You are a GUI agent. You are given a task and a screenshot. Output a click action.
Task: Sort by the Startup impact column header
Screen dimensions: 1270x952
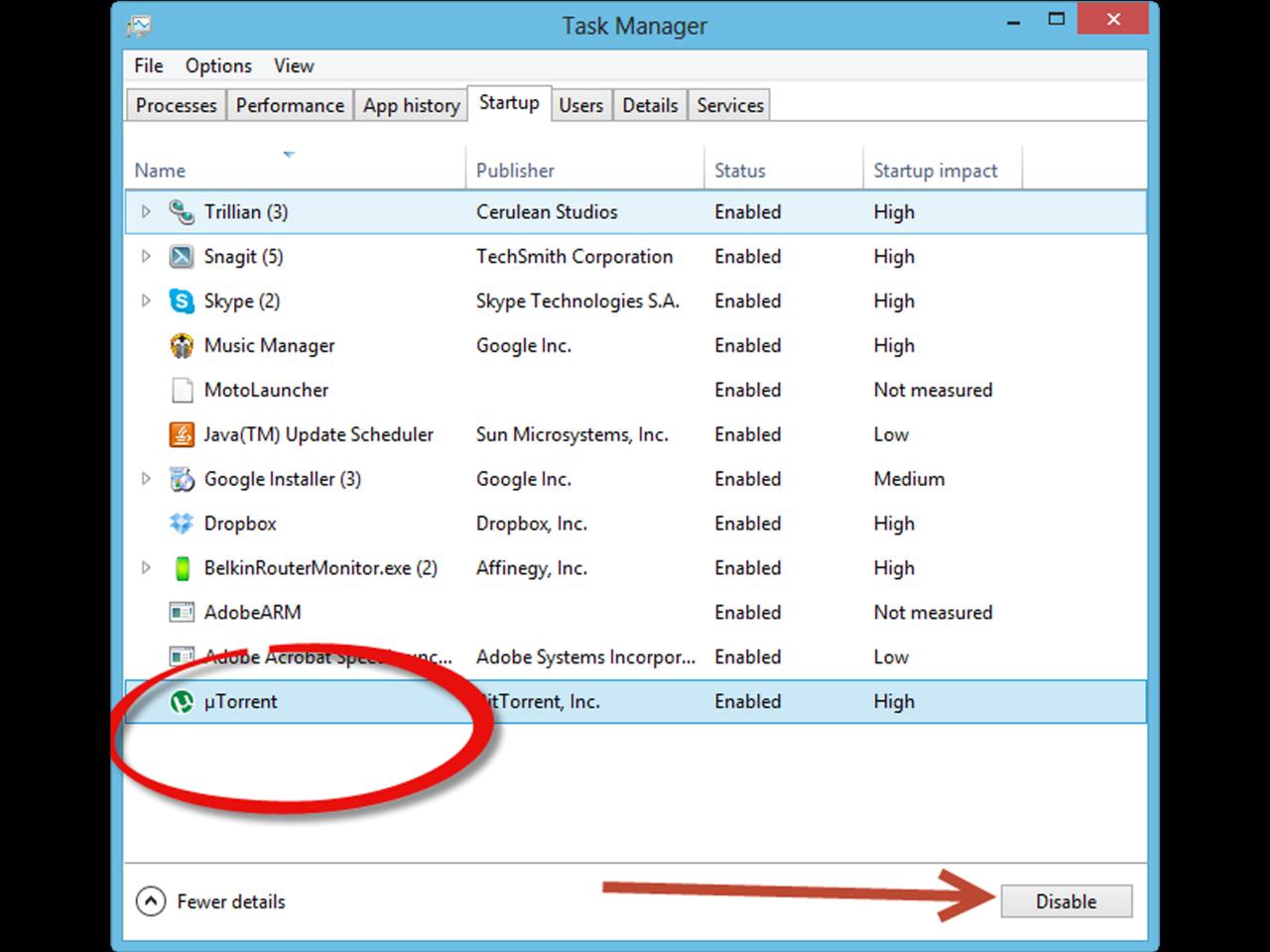[x=942, y=169]
